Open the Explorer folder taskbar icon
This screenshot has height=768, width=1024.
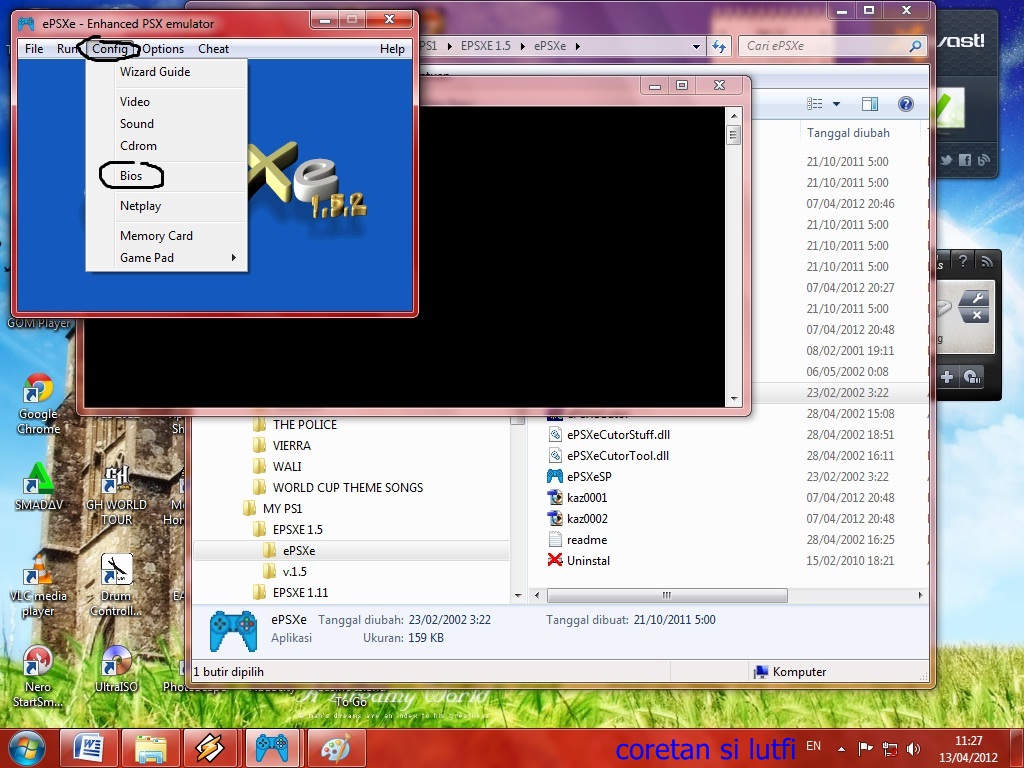[151, 748]
